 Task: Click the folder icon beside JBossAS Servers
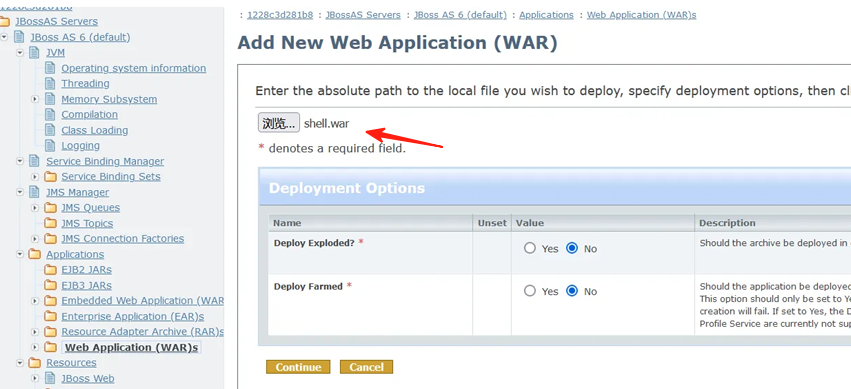coord(4,21)
